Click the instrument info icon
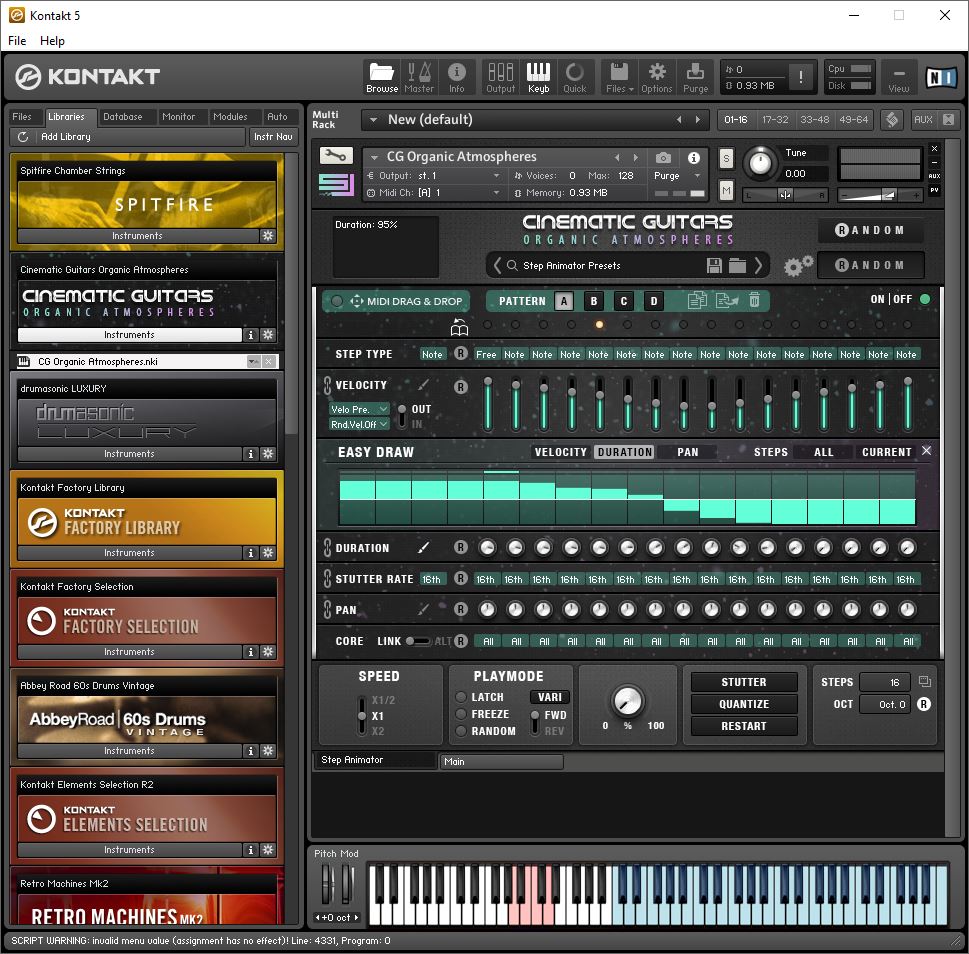 (x=694, y=158)
